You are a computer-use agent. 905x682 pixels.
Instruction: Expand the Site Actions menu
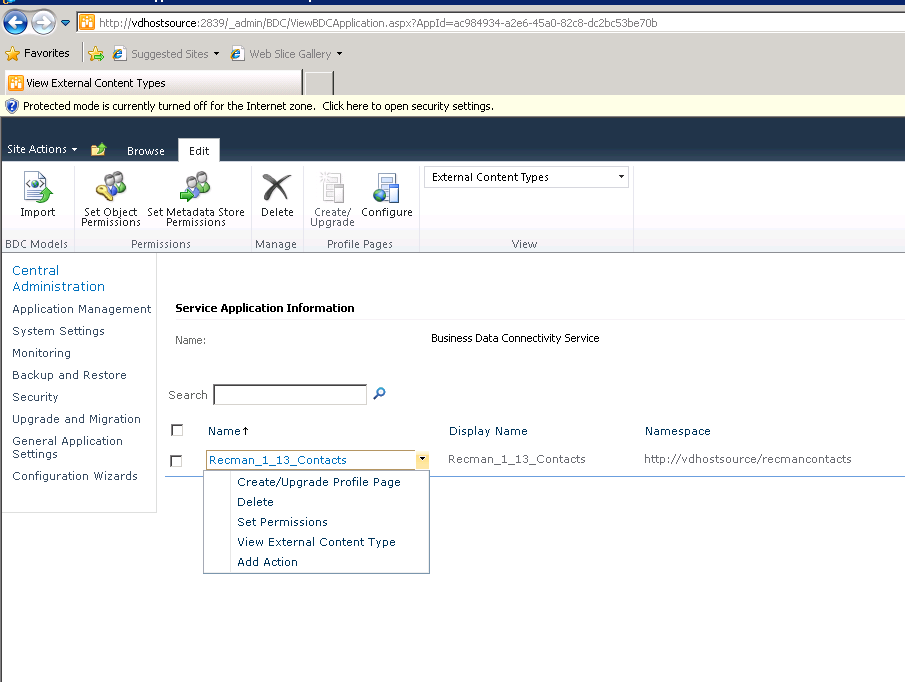(42, 149)
